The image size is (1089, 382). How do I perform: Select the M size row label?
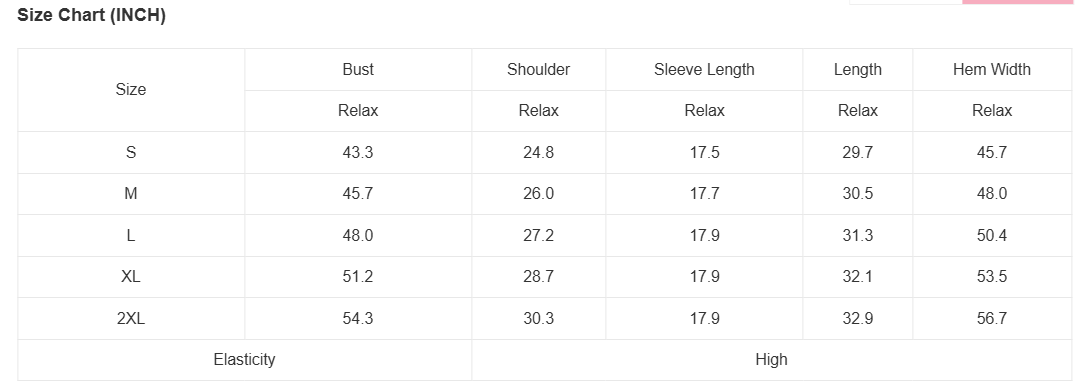(131, 194)
